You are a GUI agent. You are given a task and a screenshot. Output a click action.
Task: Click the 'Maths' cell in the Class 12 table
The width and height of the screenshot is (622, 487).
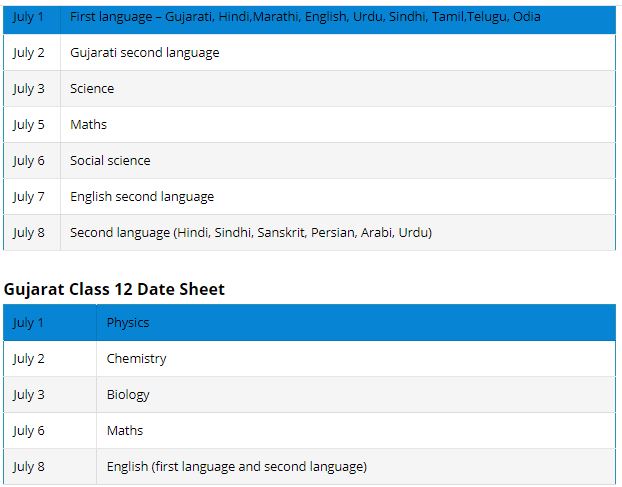[125, 430]
